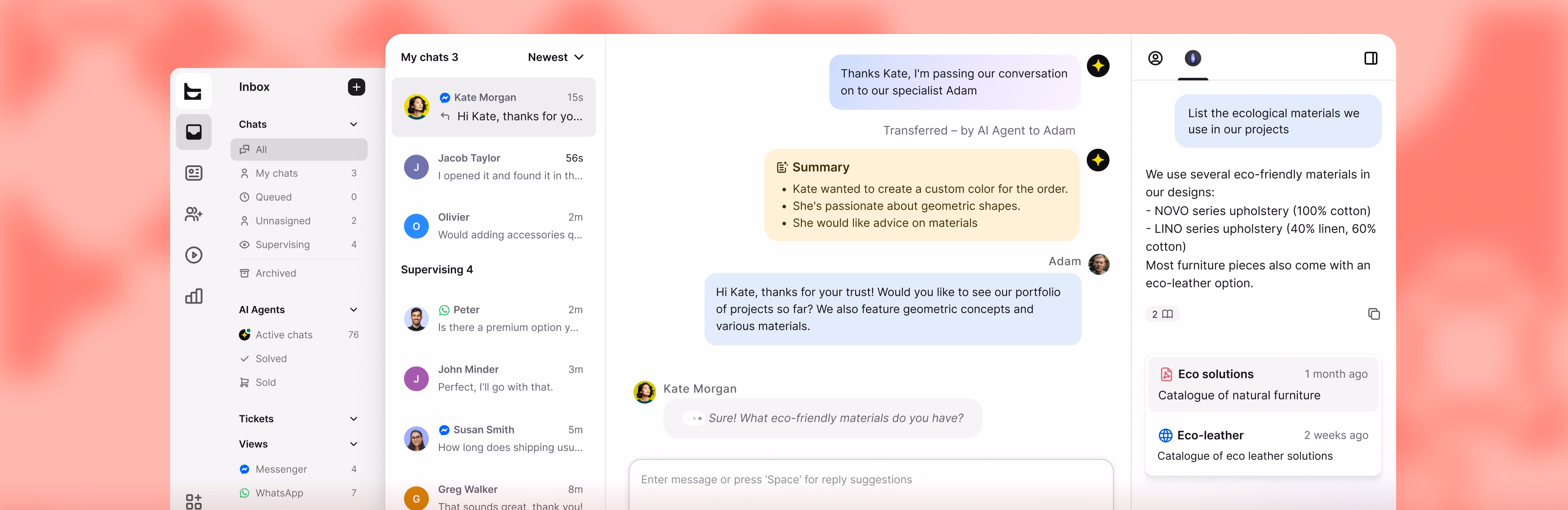Open Kate Morgan's chat in list
This screenshot has height=510, width=1568.
493,107
